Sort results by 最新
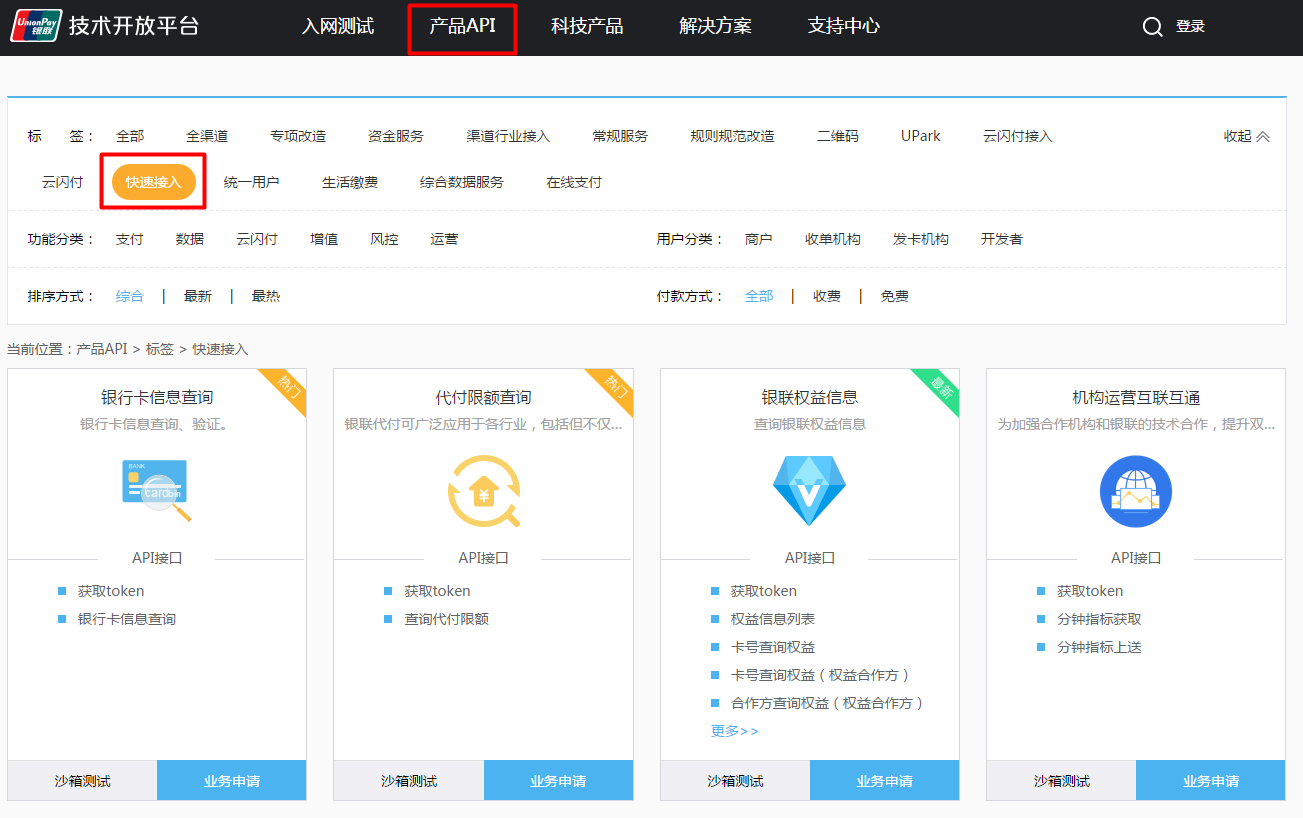This screenshot has width=1303, height=818. pos(197,296)
